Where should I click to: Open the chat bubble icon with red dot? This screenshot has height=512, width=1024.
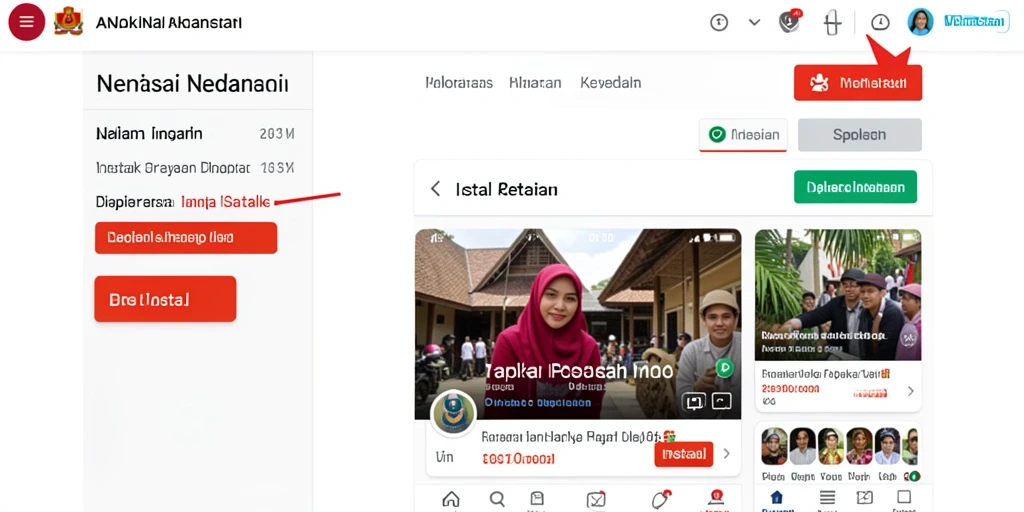[661, 500]
